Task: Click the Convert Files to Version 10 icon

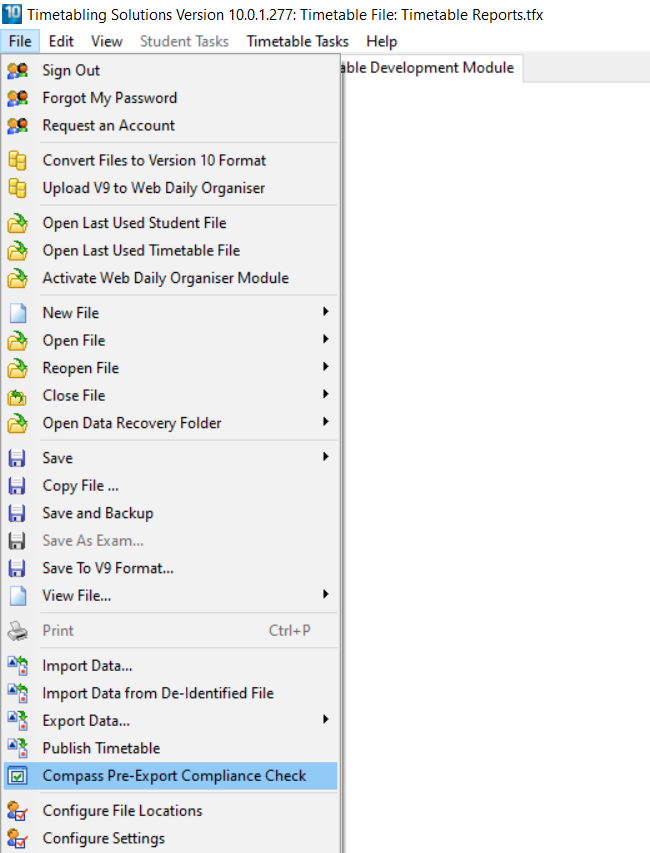Action: point(17,160)
